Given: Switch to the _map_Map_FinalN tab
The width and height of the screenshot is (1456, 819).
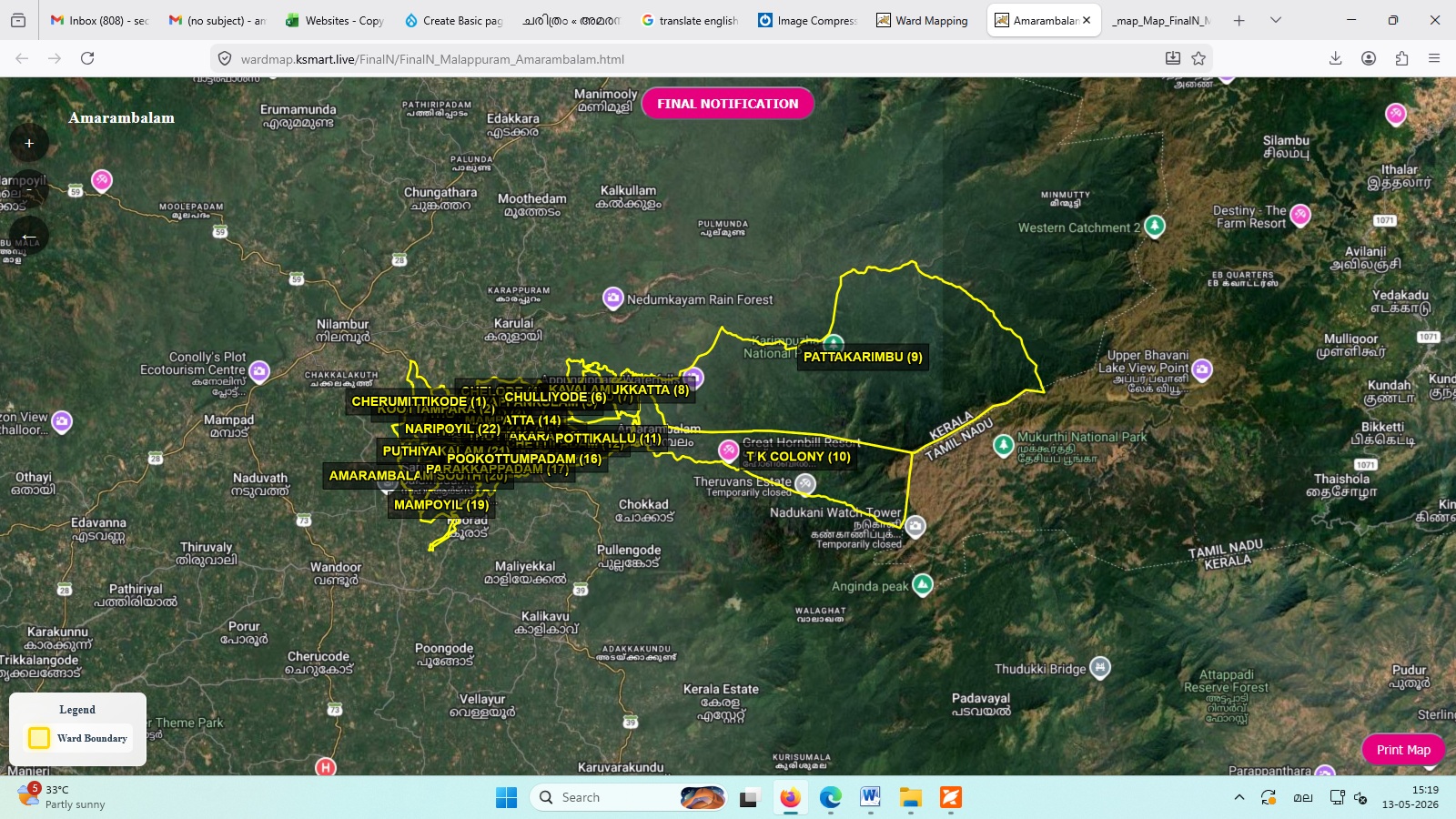Looking at the screenshot, I should pyautogui.click(x=1161, y=20).
